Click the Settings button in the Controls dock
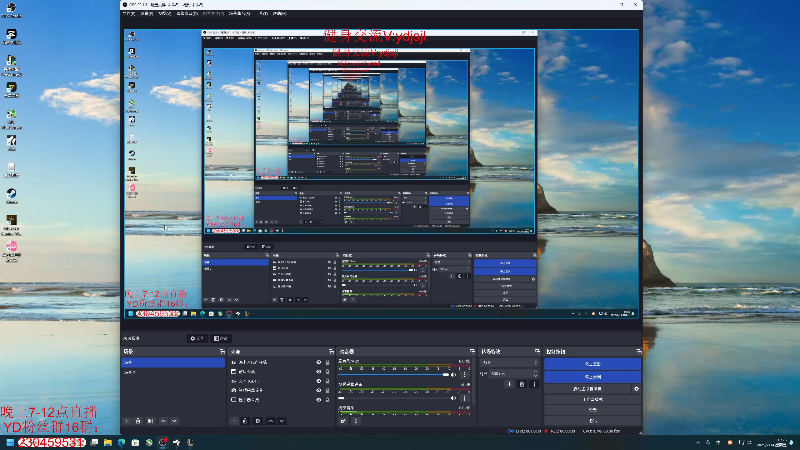 592,410
